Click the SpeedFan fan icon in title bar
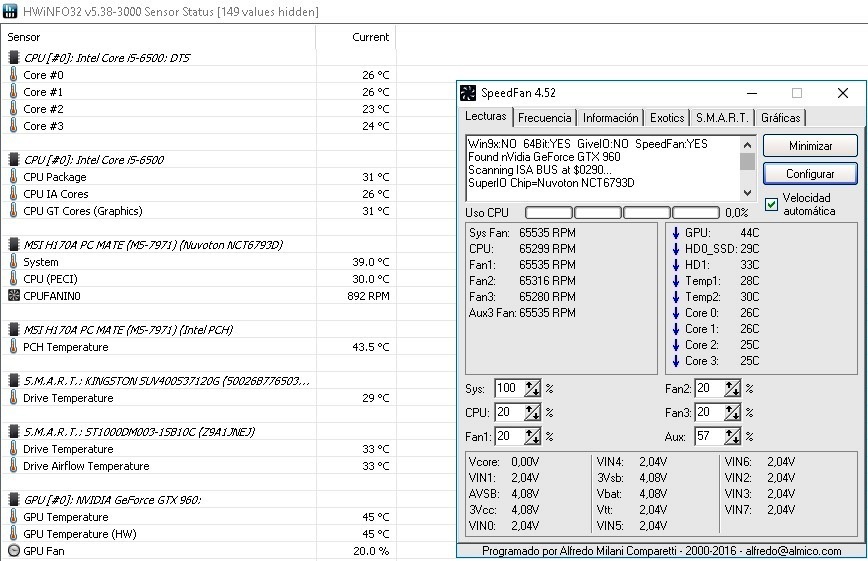 [468, 93]
